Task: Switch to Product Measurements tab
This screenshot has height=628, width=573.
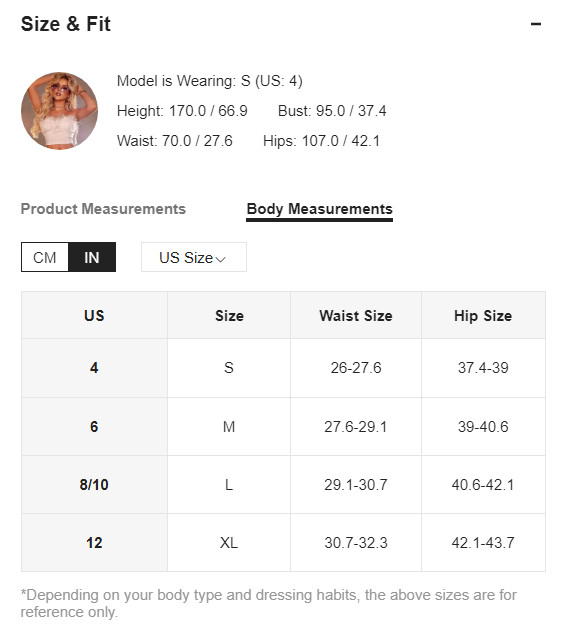Action: coord(103,209)
